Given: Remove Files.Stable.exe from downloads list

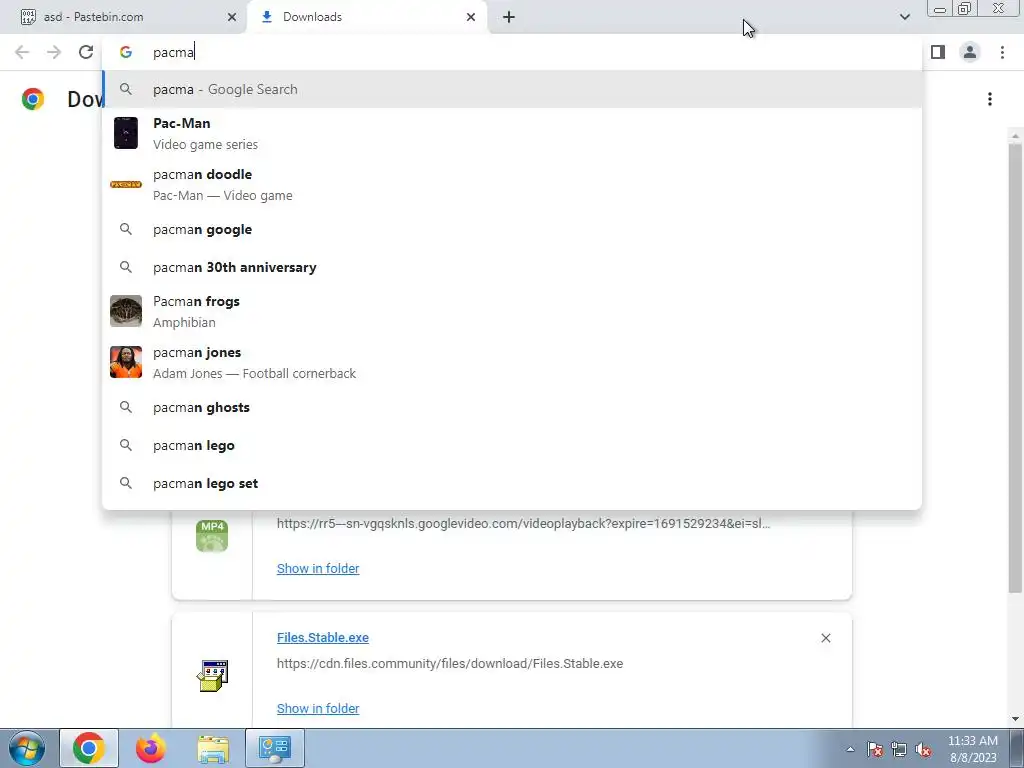Looking at the screenshot, I should 825,638.
